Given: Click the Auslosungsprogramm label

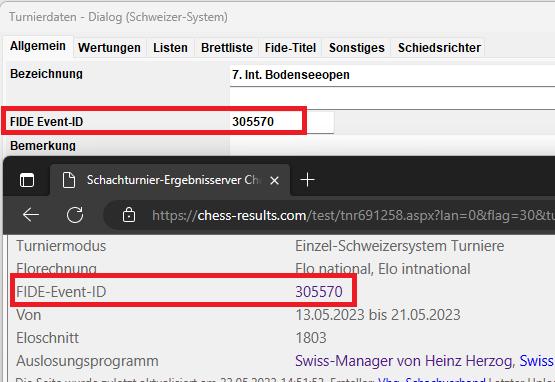Looking at the screenshot, I should click(x=87, y=361).
